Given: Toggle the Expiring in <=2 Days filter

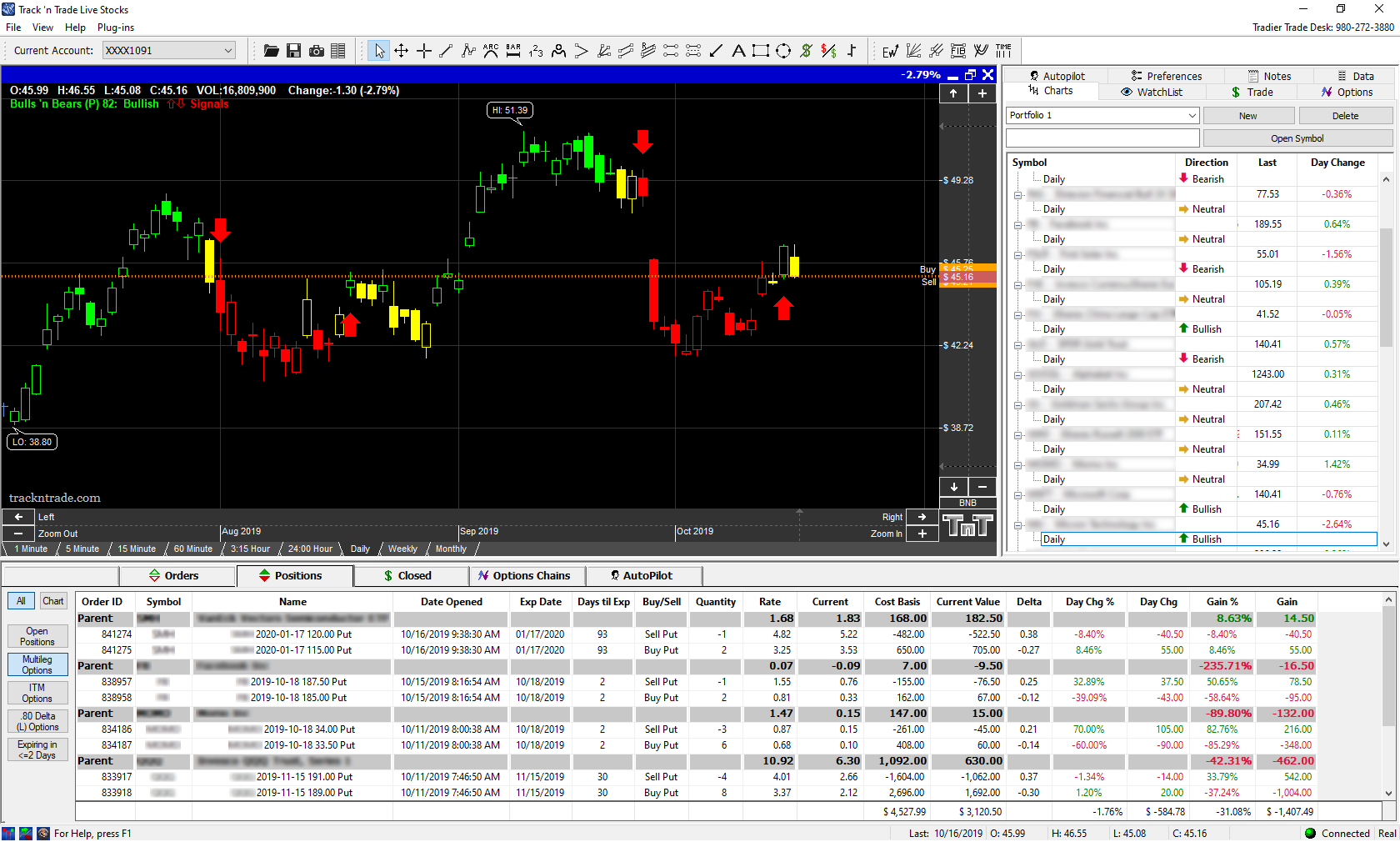Looking at the screenshot, I should (x=37, y=749).
